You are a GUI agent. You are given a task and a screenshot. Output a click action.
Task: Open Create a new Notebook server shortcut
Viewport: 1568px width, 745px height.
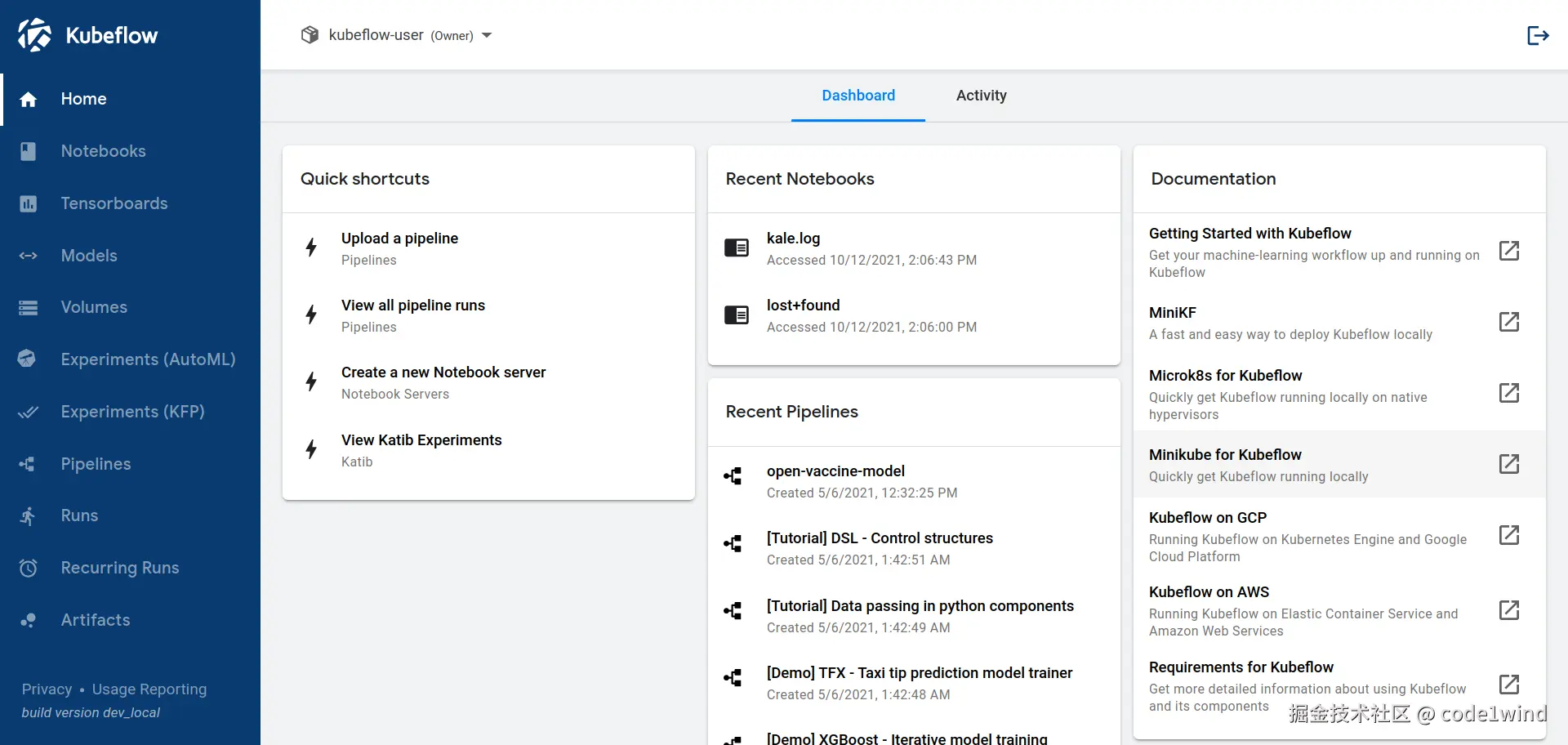(x=443, y=372)
